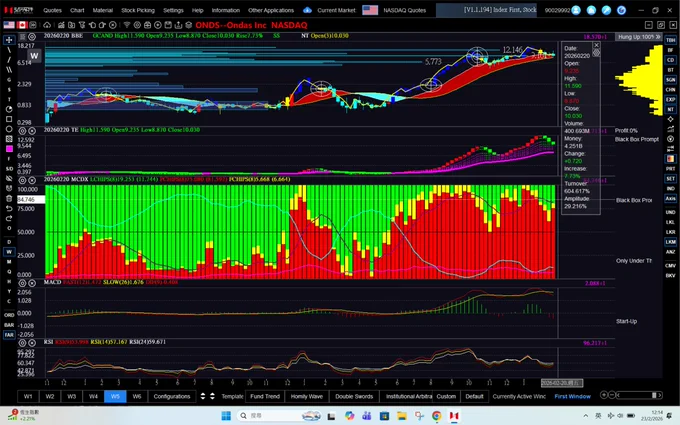Toggle the SGN sidebar button

[x=670, y=79]
